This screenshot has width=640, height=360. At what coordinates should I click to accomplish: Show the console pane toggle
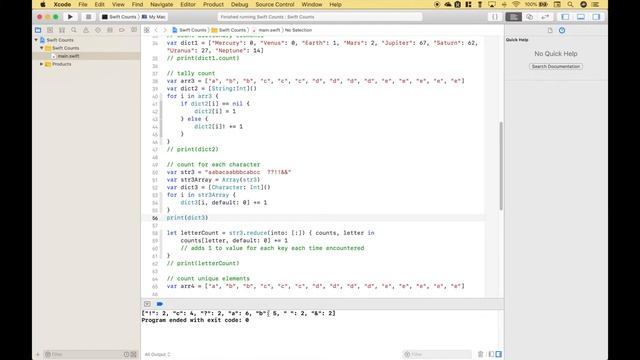click(x=498, y=354)
